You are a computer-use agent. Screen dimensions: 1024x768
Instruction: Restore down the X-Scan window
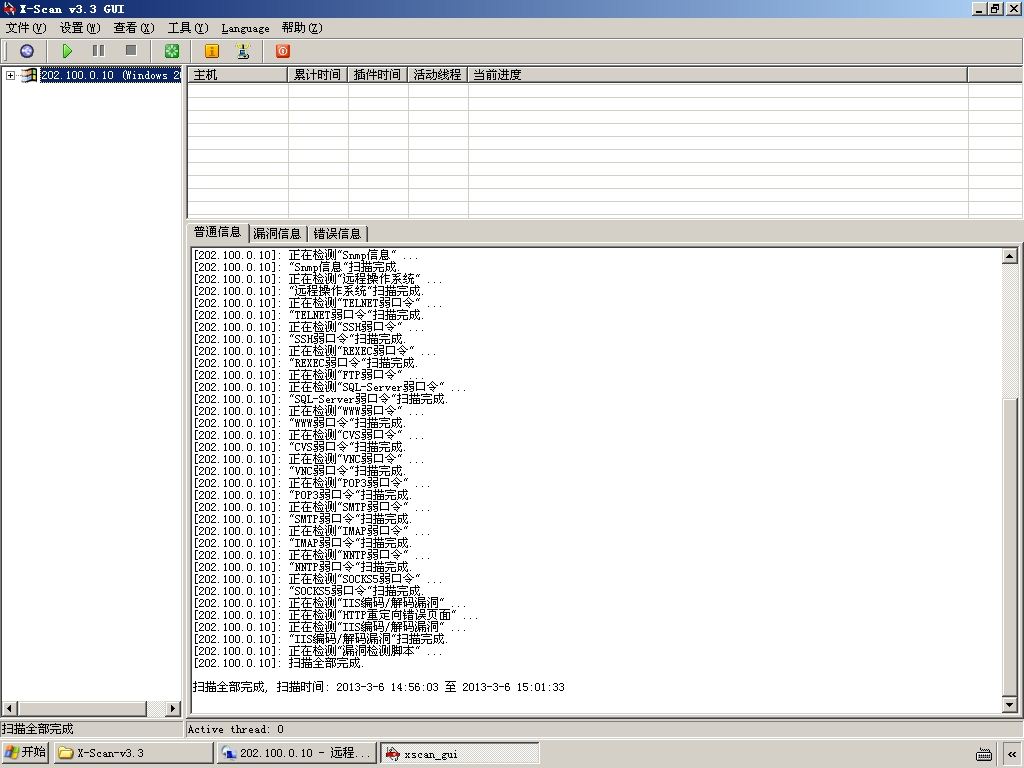(x=995, y=8)
